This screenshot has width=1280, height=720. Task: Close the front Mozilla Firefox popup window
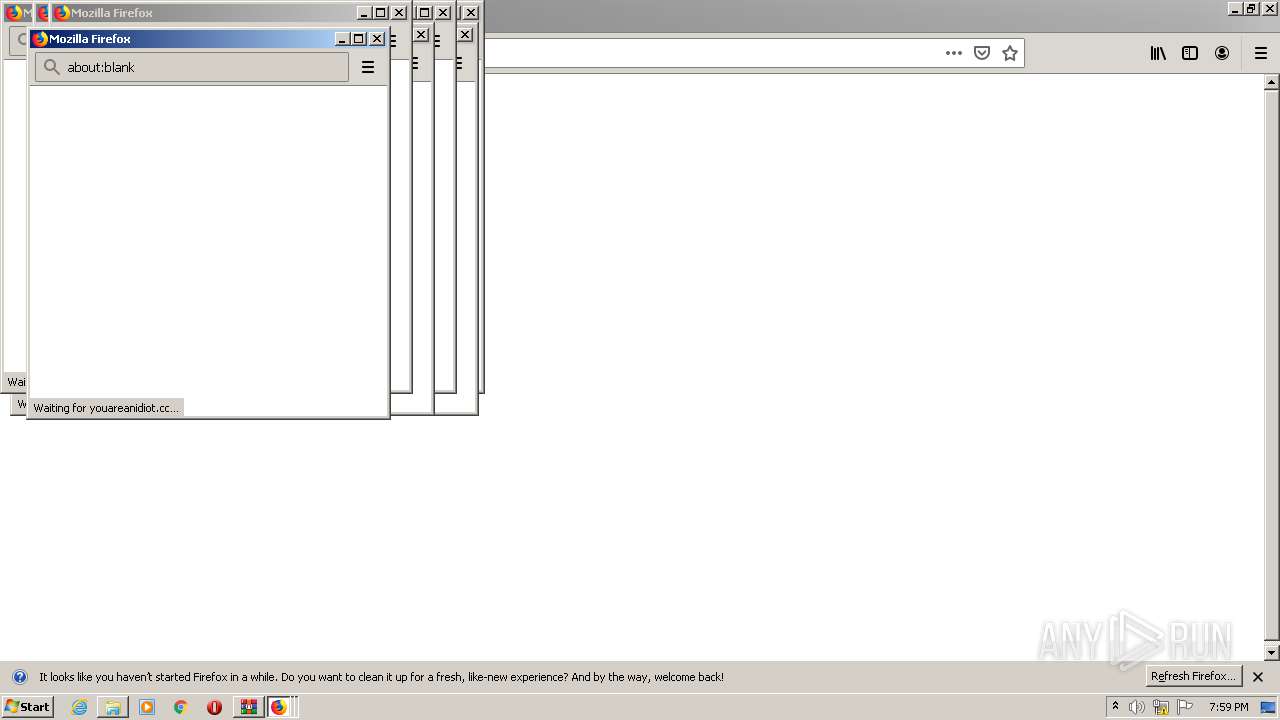point(377,39)
